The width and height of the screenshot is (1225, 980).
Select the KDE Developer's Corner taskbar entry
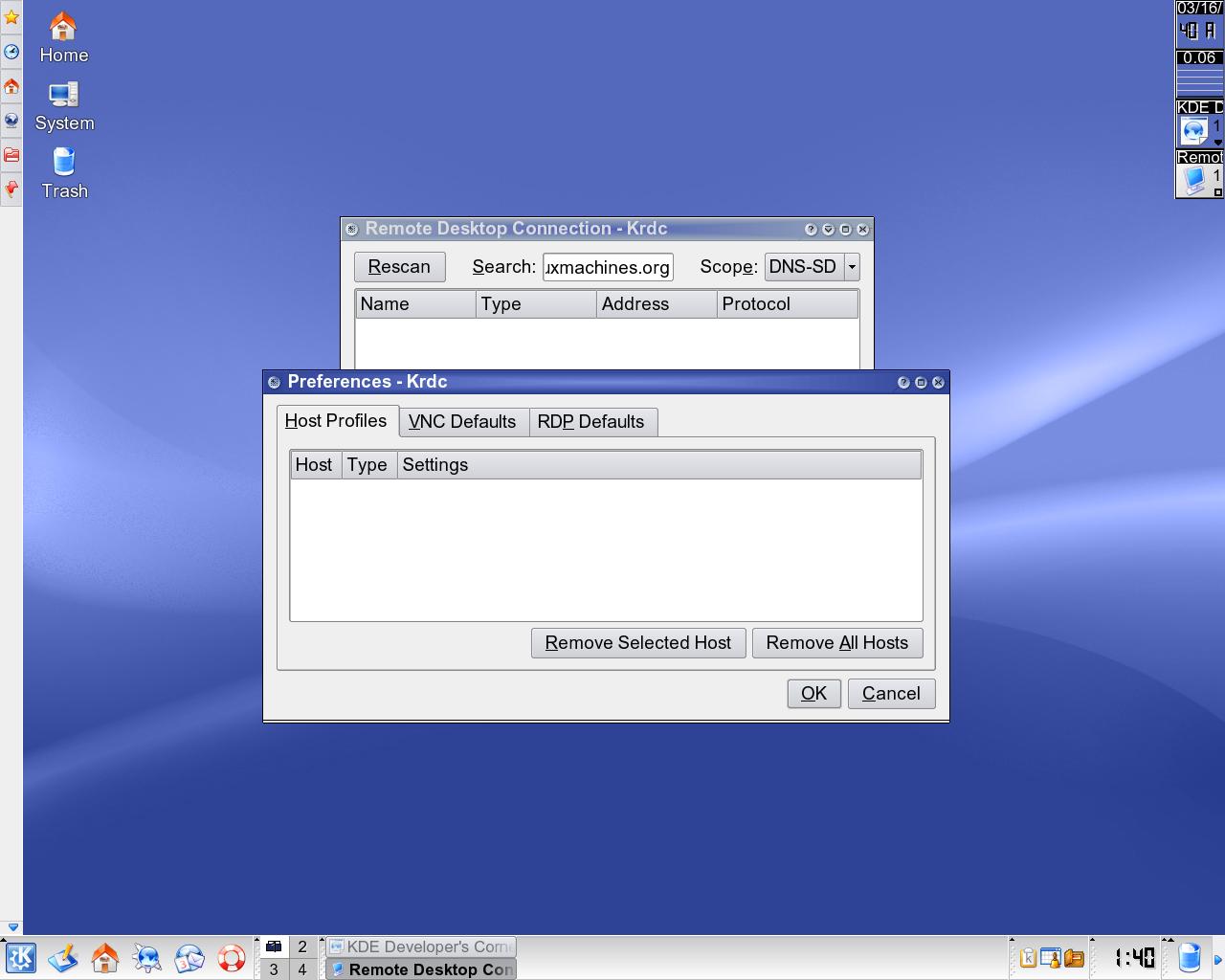[x=421, y=947]
